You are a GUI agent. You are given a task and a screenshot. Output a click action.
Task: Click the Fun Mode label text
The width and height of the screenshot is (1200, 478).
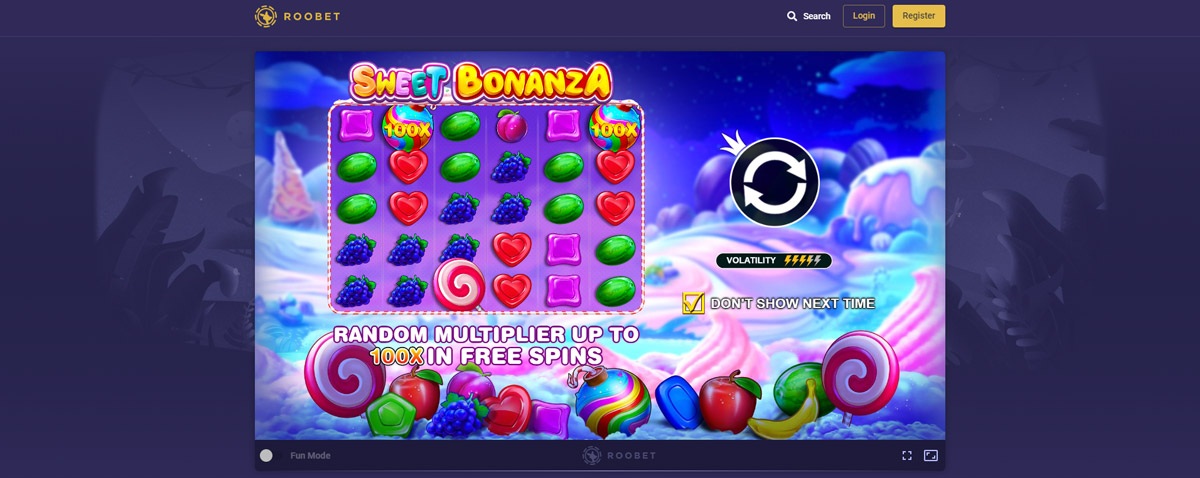(310, 456)
